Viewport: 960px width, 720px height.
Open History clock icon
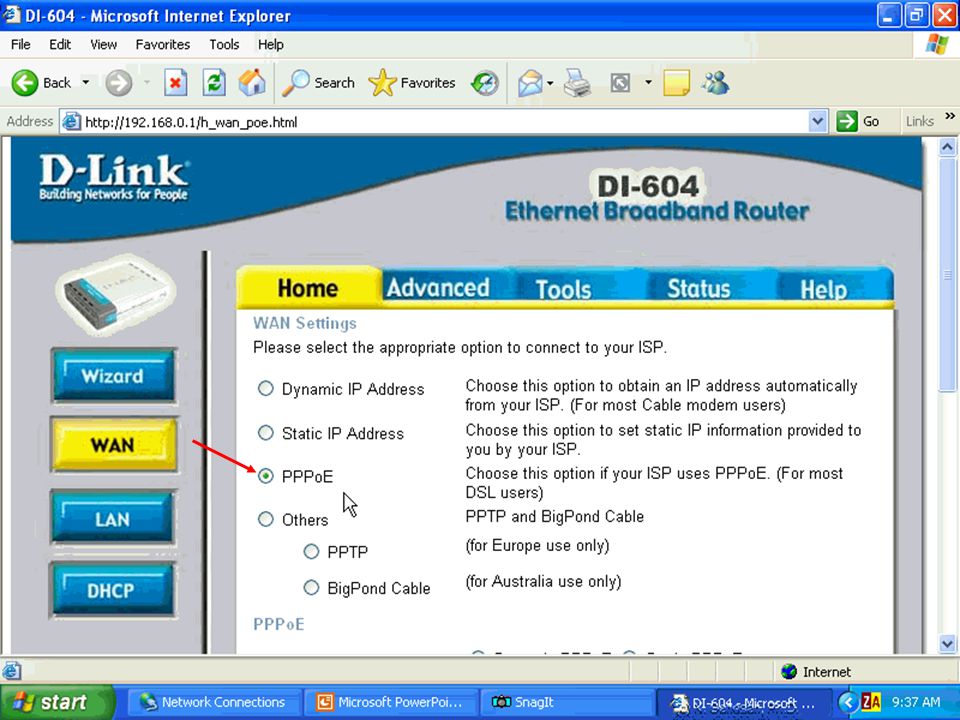tap(484, 83)
